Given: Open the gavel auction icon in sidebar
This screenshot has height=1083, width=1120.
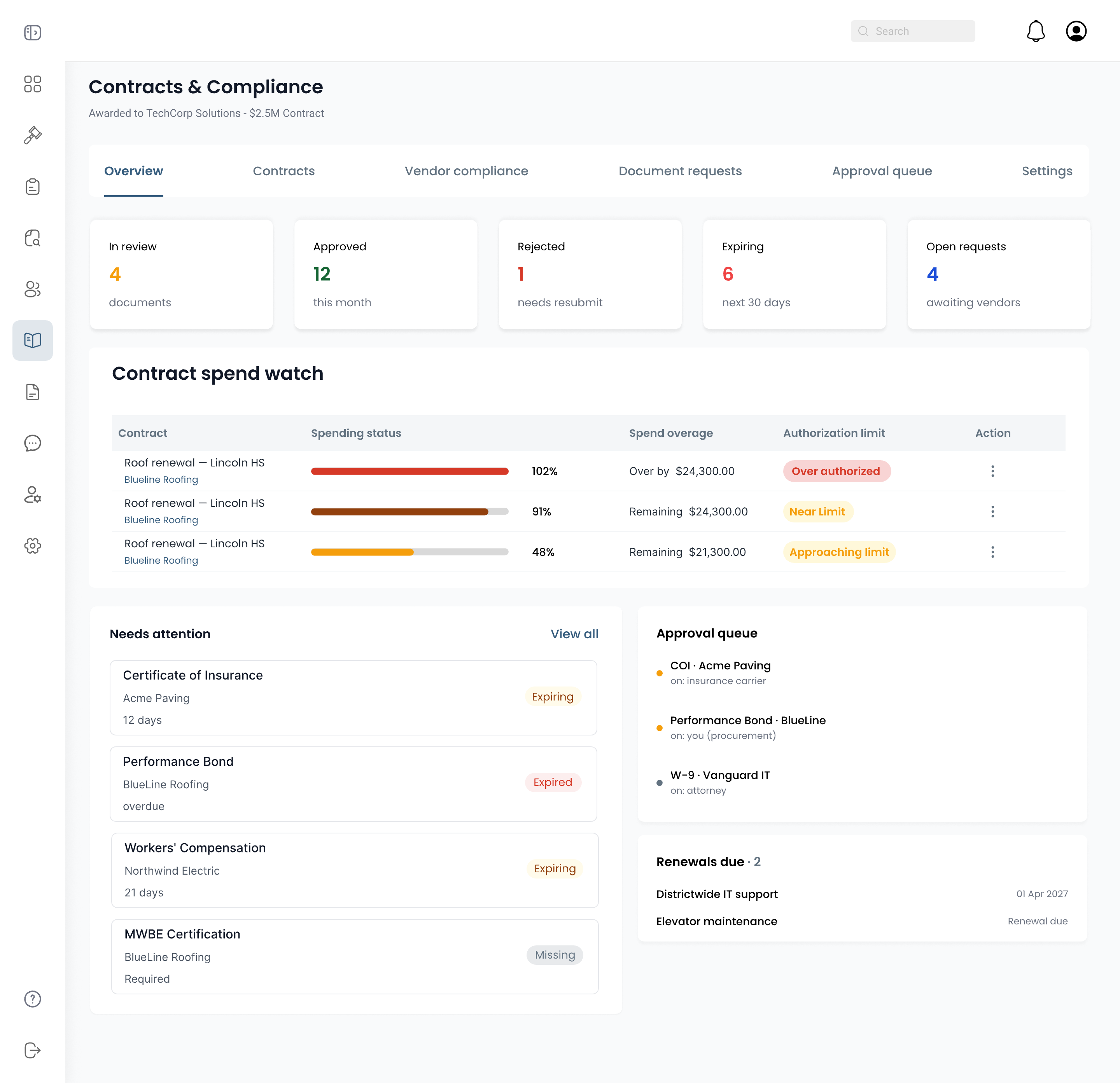Looking at the screenshot, I should 33,135.
